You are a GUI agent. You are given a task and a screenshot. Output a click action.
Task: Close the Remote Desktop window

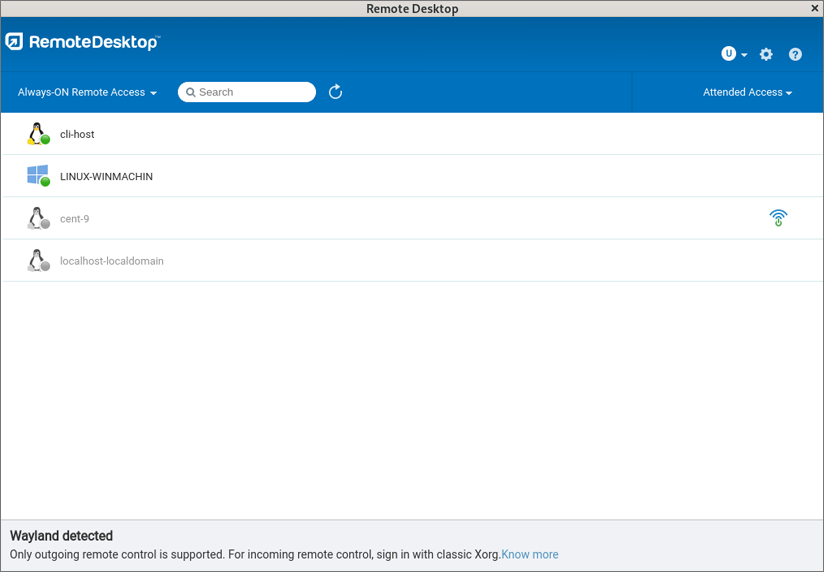coord(814,9)
